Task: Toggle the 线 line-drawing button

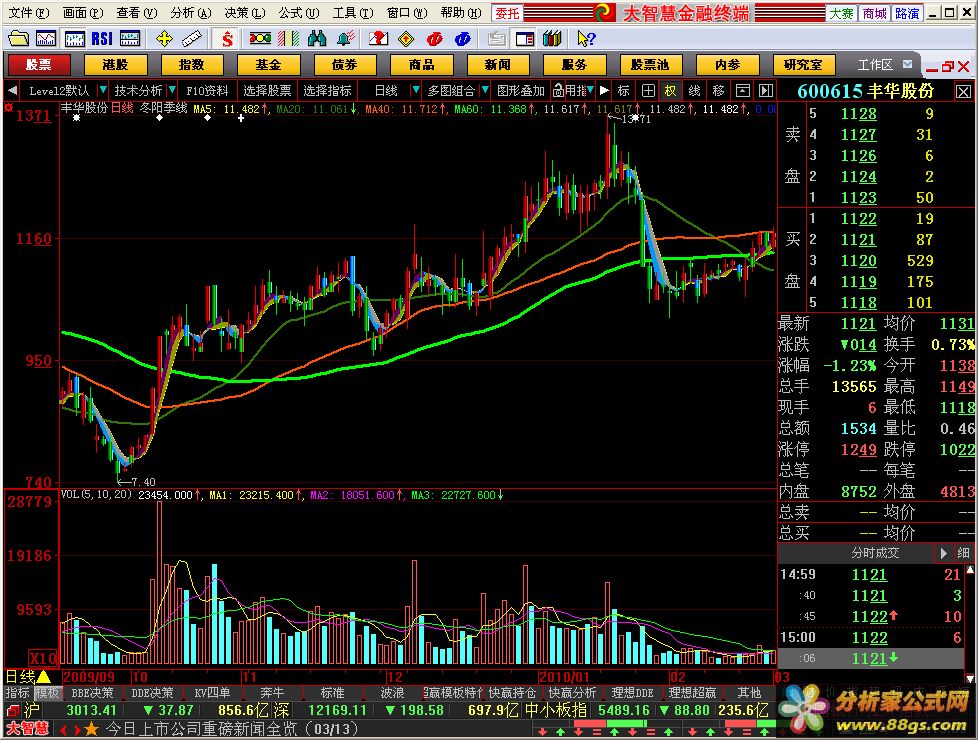Action: click(x=695, y=90)
